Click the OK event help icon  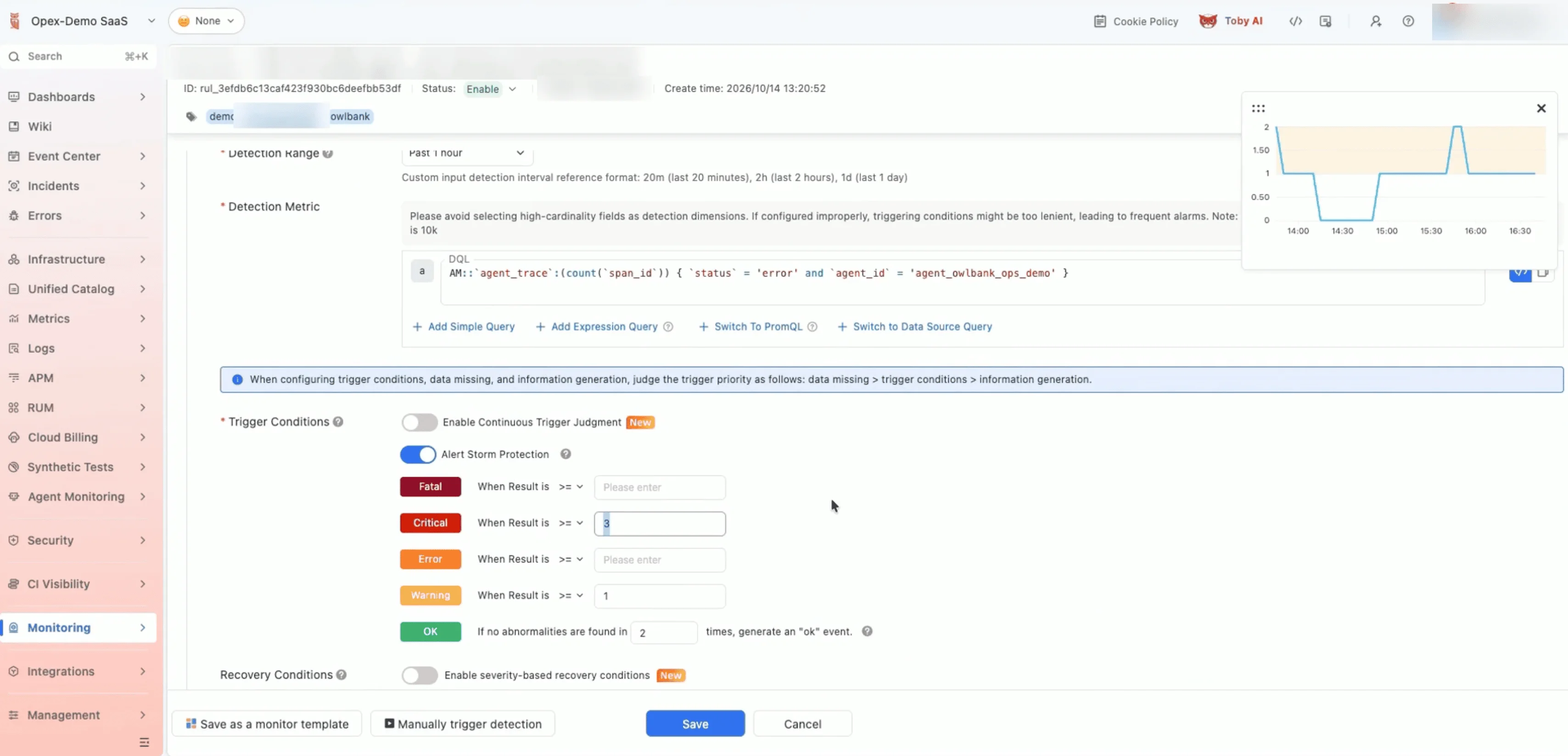pyautogui.click(x=867, y=631)
